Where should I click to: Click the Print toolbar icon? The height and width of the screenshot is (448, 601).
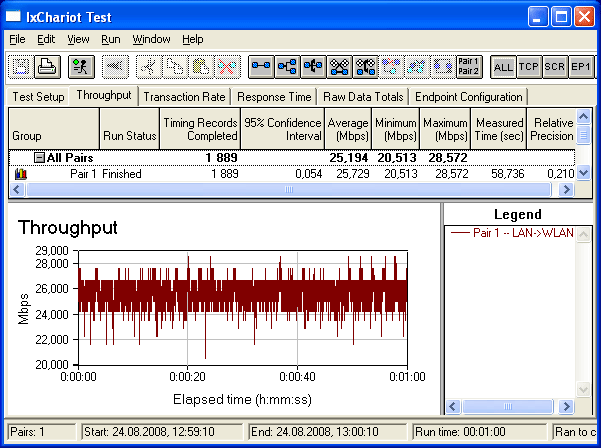tap(48, 67)
